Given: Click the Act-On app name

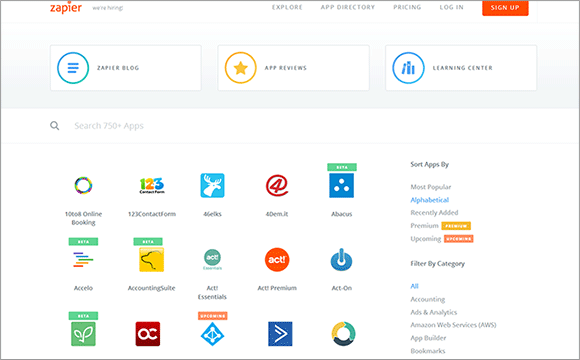Looking at the screenshot, I should tap(341, 288).
